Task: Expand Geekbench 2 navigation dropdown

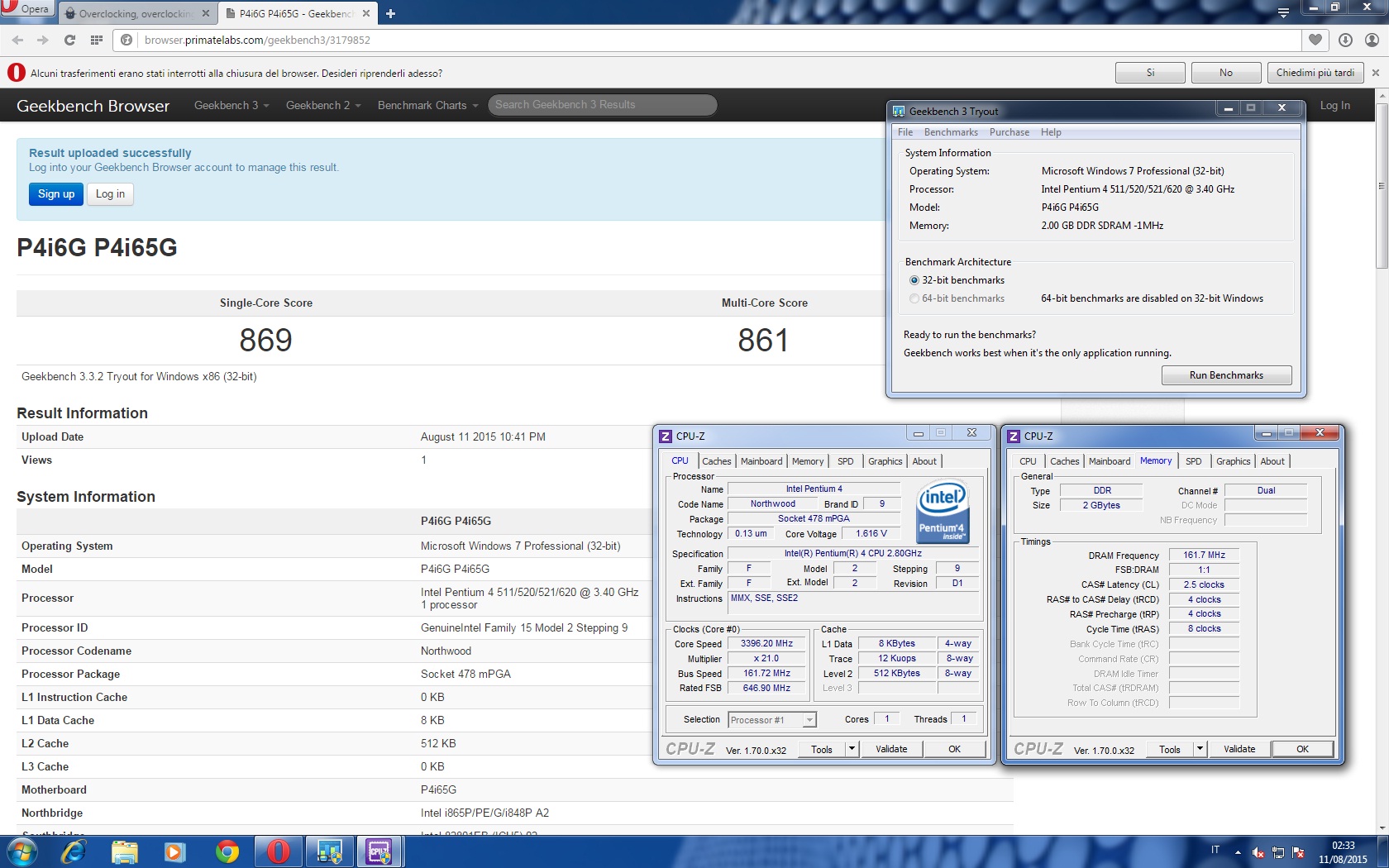Action: [323, 105]
